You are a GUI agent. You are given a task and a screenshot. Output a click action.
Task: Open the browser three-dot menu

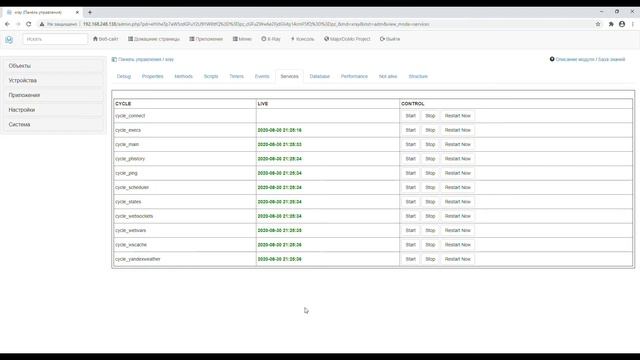(633, 24)
